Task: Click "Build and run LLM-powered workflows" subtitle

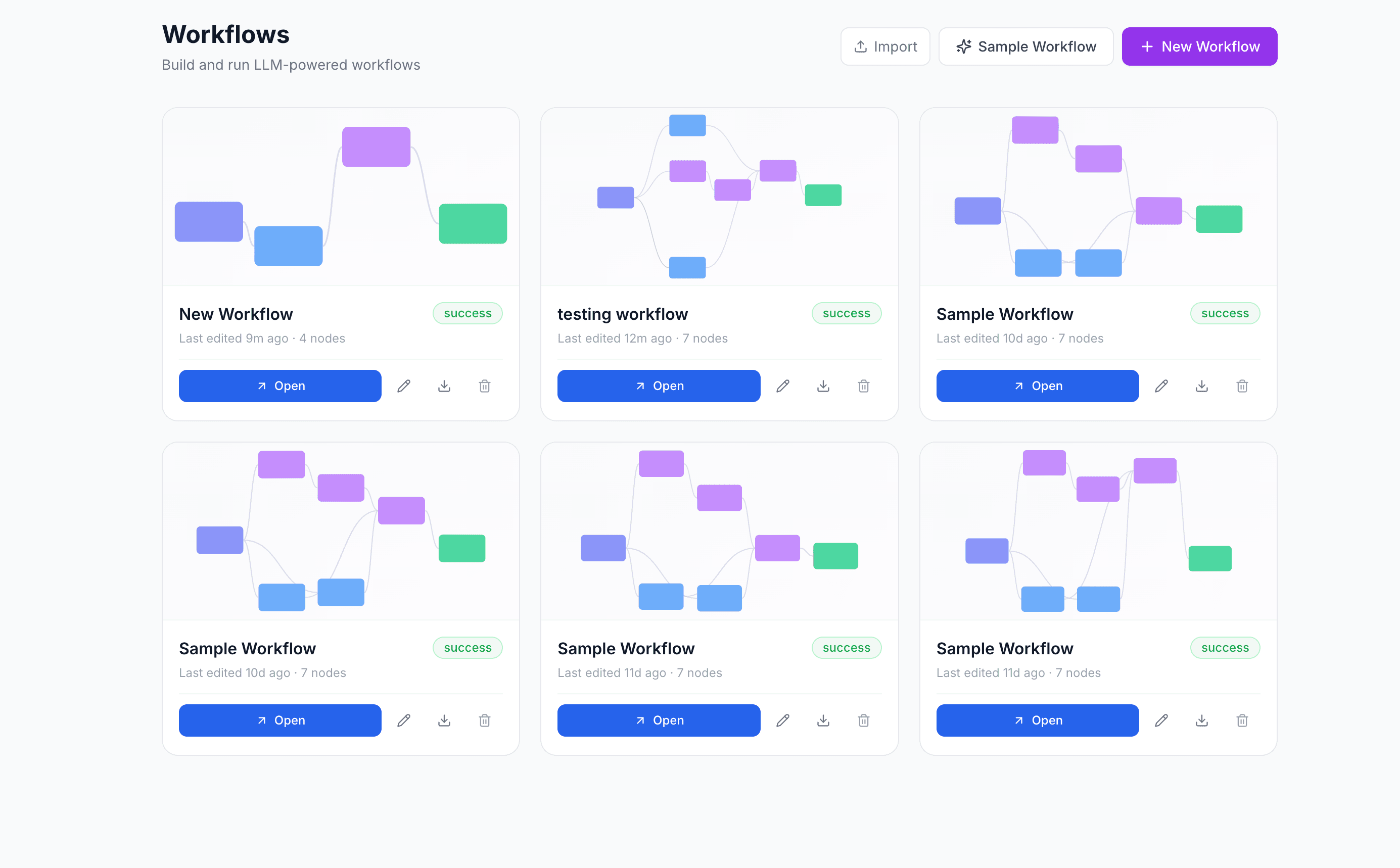Action: 291,65
